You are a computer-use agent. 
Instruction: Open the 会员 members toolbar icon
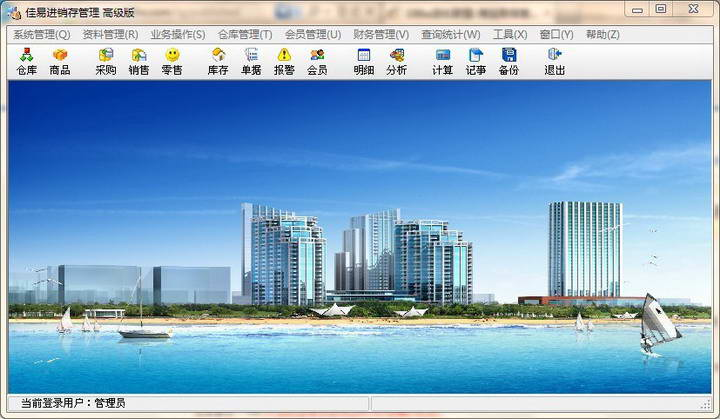[317, 62]
